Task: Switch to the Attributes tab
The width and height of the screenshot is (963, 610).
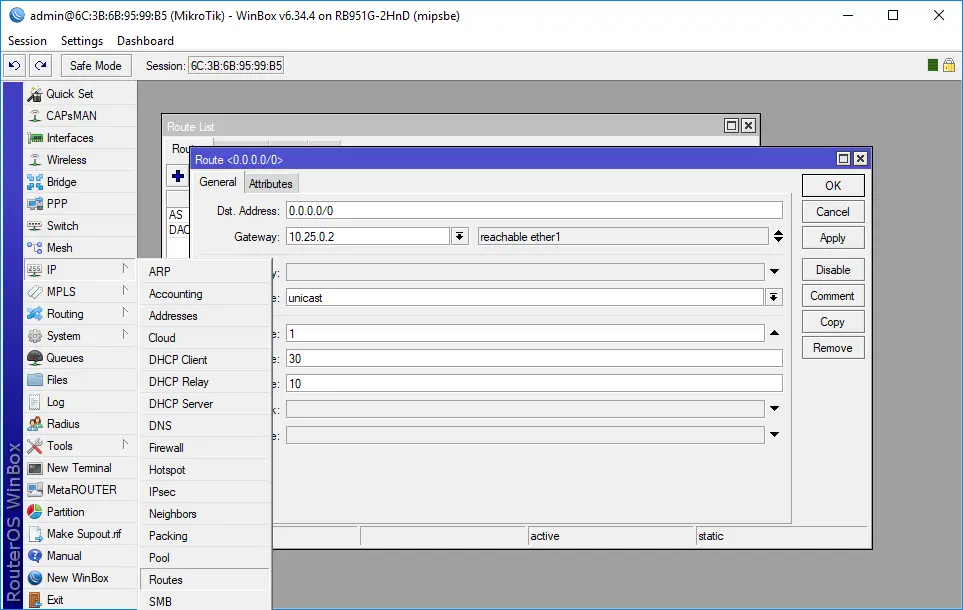Action: (270, 184)
